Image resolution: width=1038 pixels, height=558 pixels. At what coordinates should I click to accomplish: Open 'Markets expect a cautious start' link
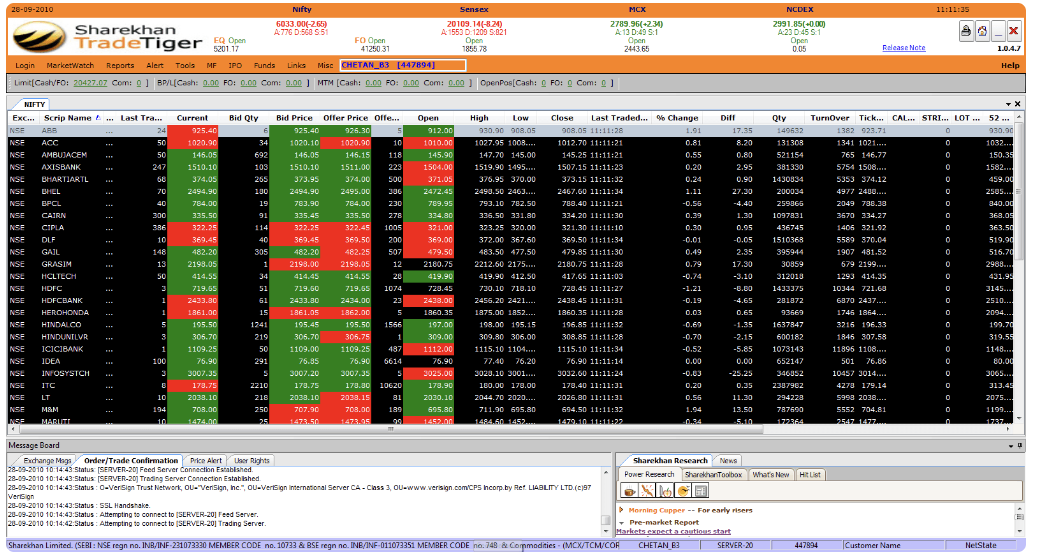(673, 532)
